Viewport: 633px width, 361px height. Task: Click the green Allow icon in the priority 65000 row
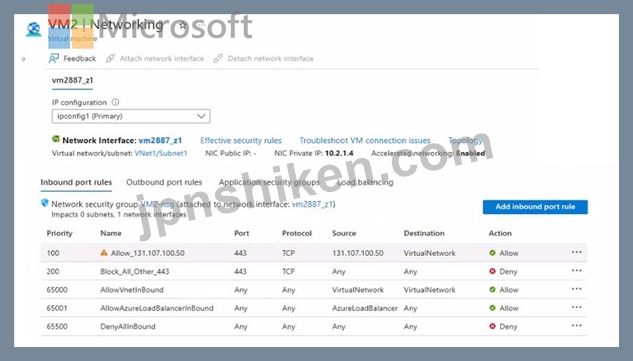(492, 290)
